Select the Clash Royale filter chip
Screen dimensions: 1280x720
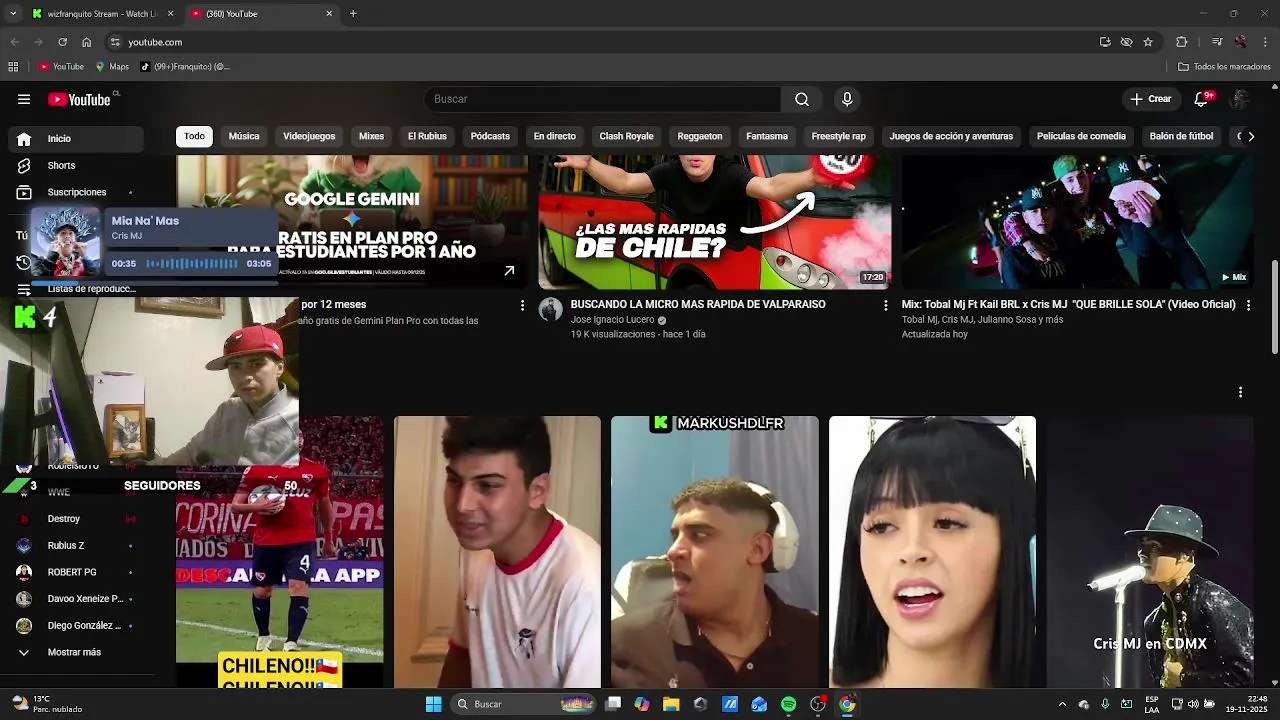[x=626, y=136]
